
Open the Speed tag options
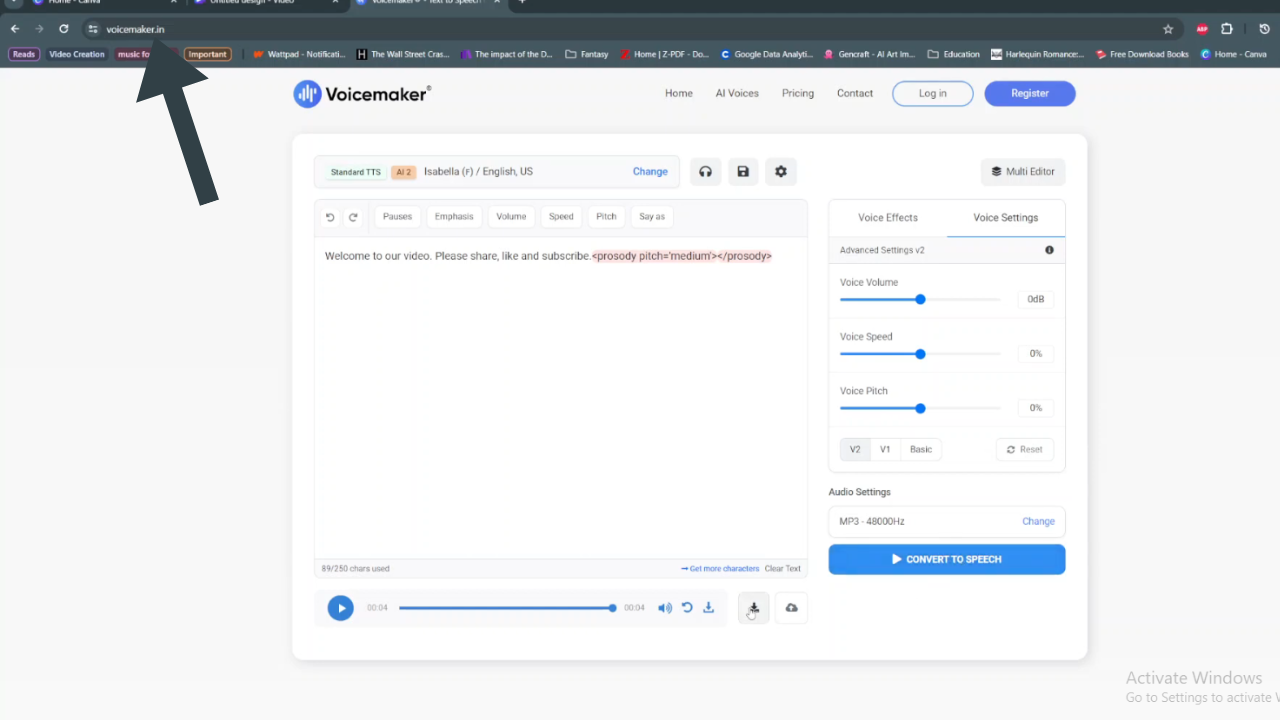coord(561,217)
